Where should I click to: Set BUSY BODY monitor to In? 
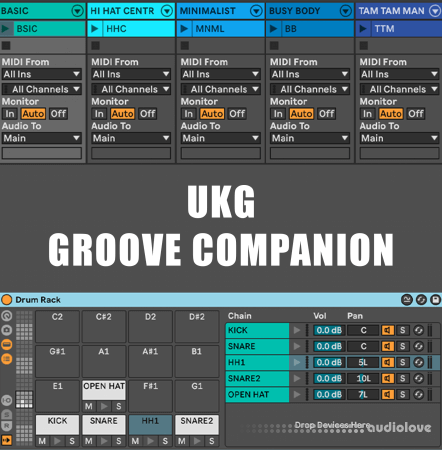tap(278, 114)
